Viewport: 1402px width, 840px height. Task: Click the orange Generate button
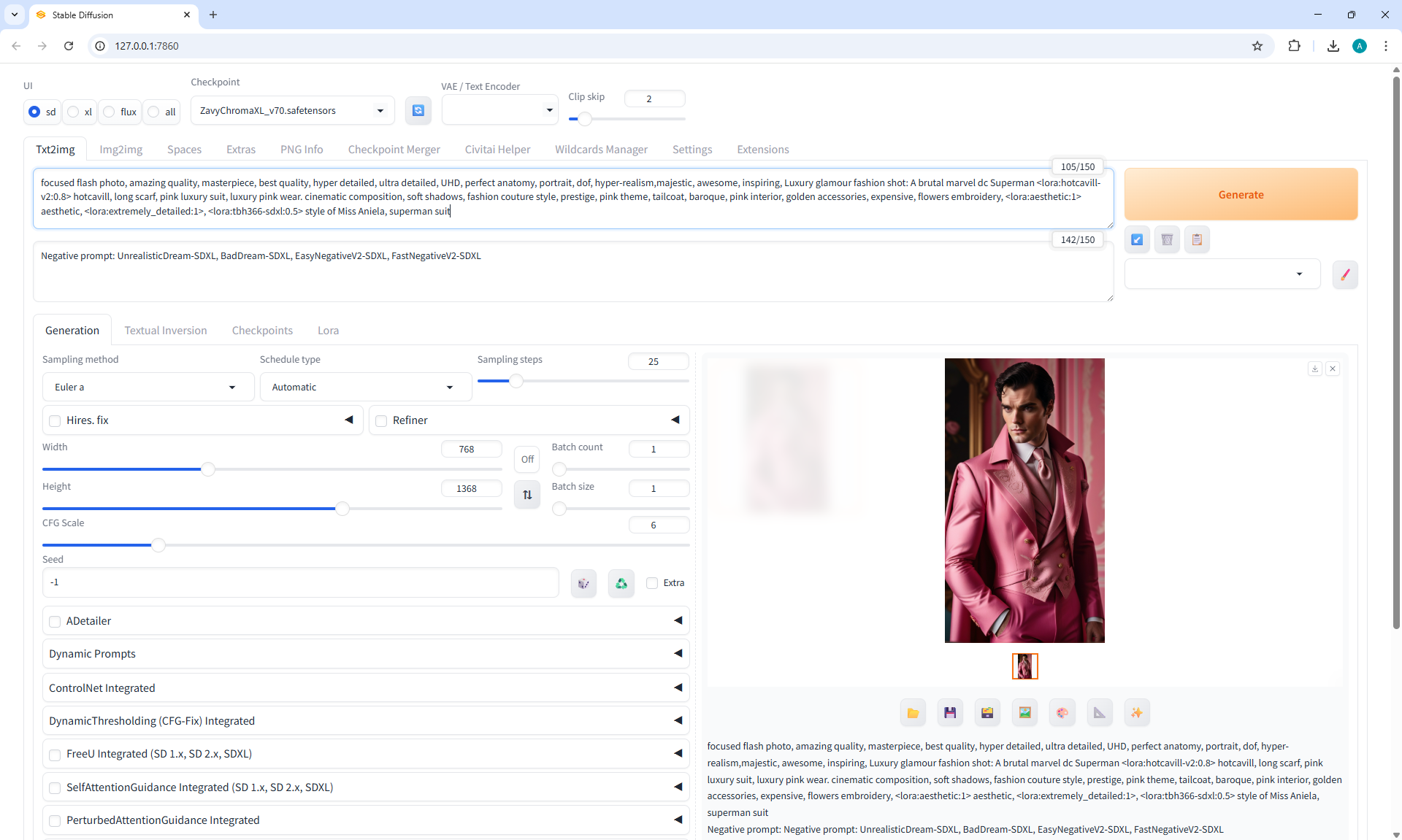[1240, 195]
